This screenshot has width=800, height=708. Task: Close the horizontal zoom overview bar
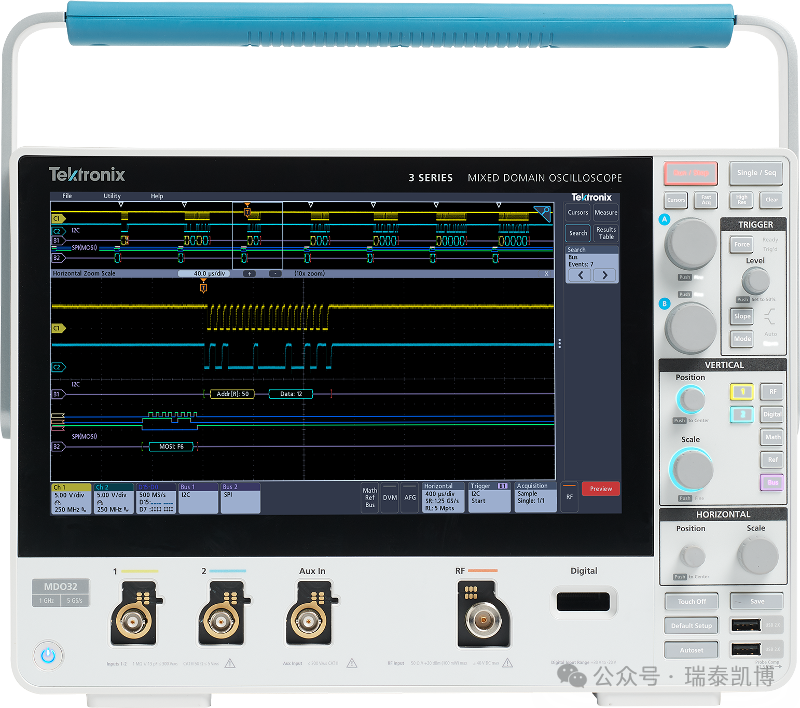coord(547,273)
